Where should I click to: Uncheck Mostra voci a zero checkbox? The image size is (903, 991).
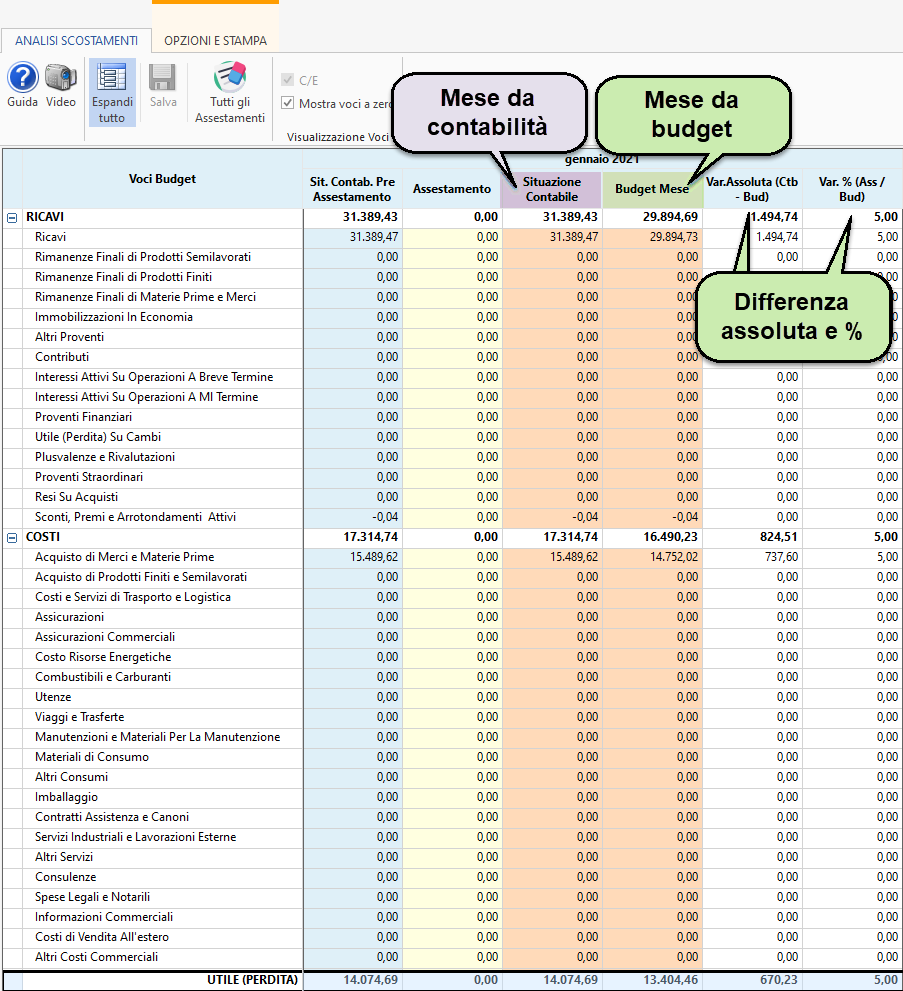tap(288, 103)
